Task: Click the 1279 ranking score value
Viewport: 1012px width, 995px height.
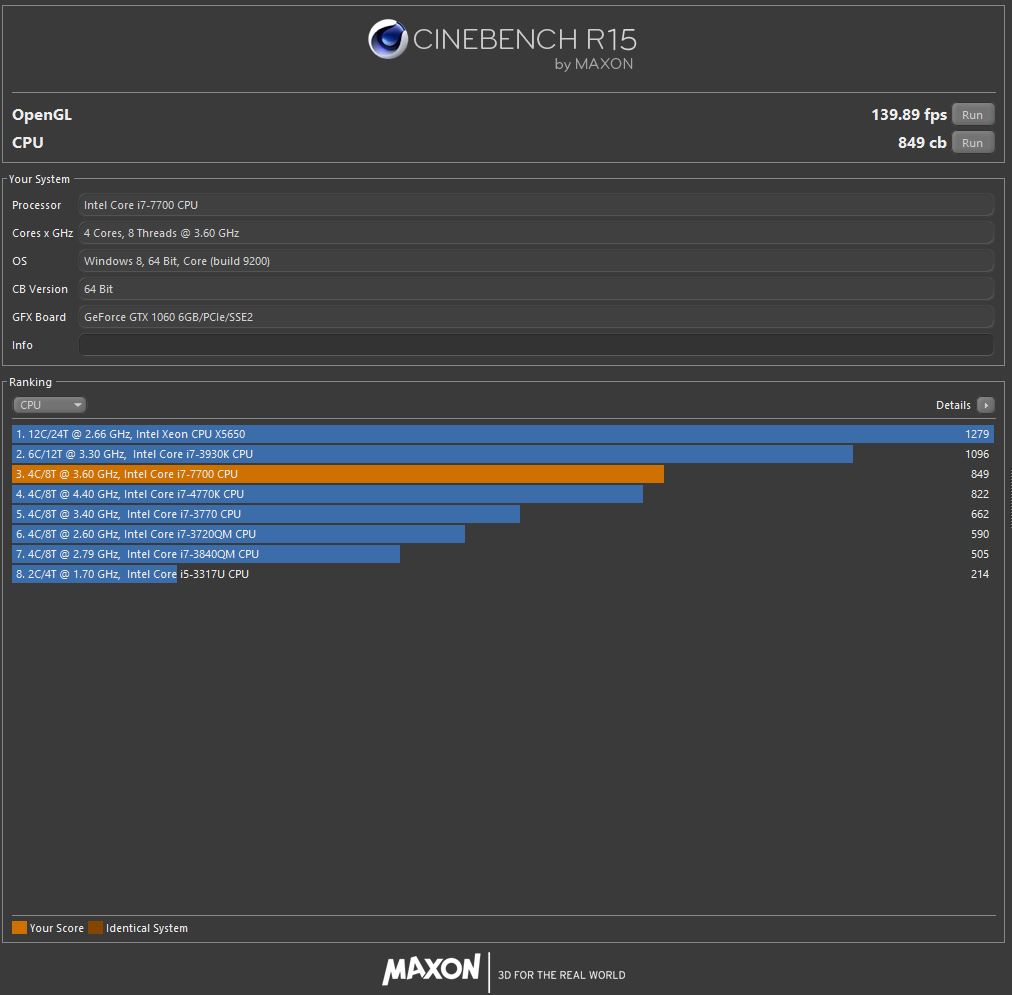Action: point(977,434)
